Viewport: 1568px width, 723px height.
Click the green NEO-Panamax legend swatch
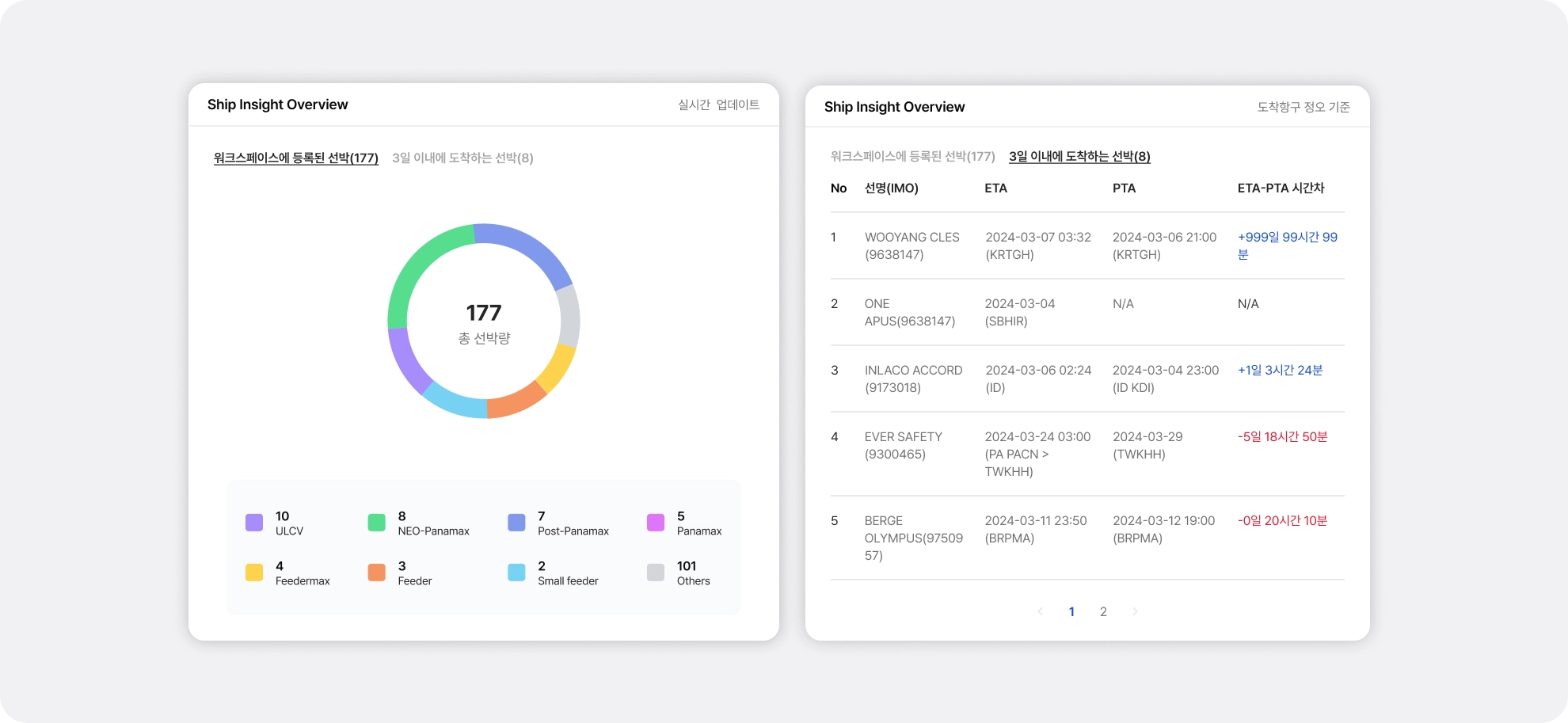pyautogui.click(x=377, y=523)
